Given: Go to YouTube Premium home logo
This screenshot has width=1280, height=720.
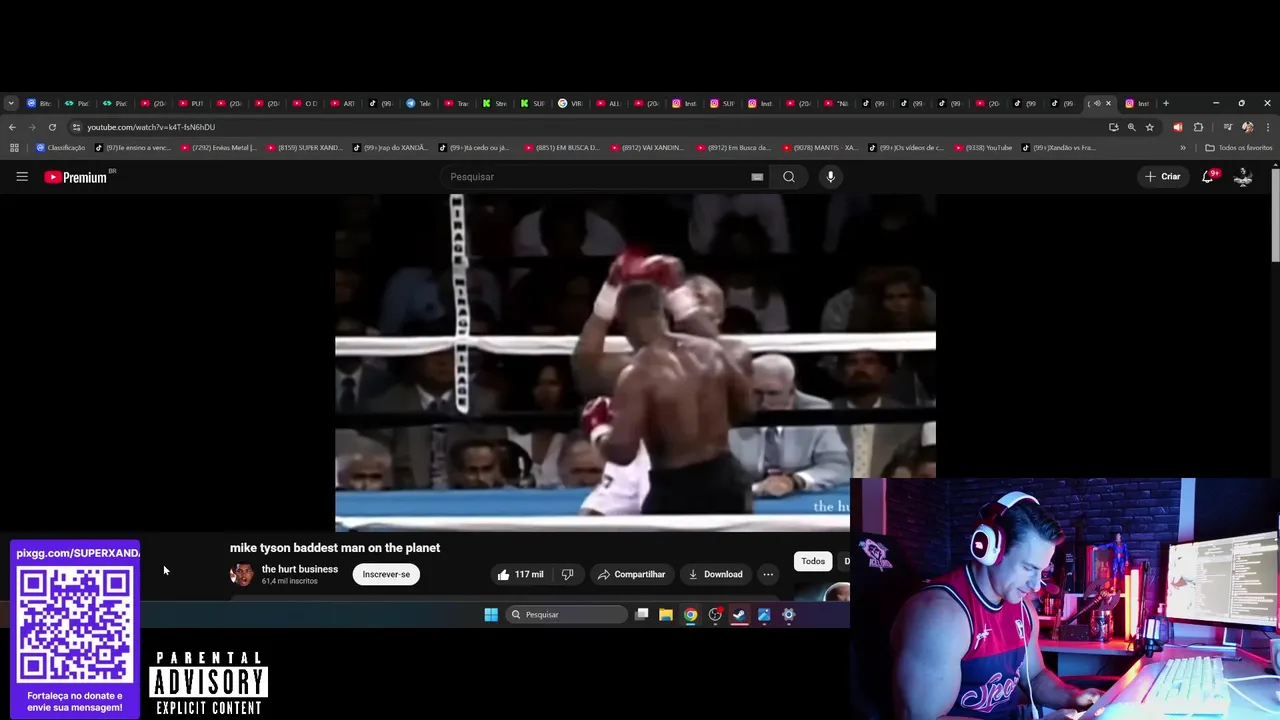Looking at the screenshot, I should click(76, 177).
